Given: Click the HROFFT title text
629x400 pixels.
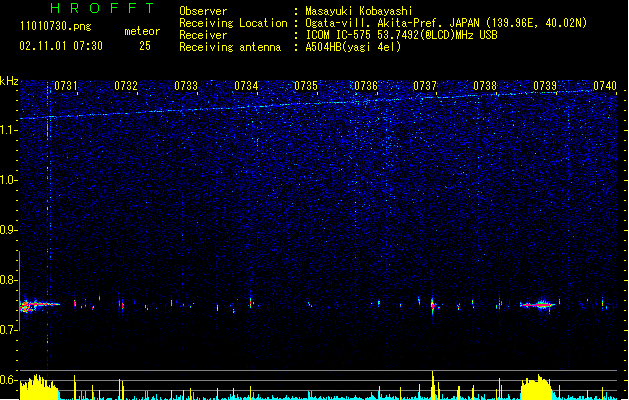Looking at the screenshot, I should pos(102,8).
